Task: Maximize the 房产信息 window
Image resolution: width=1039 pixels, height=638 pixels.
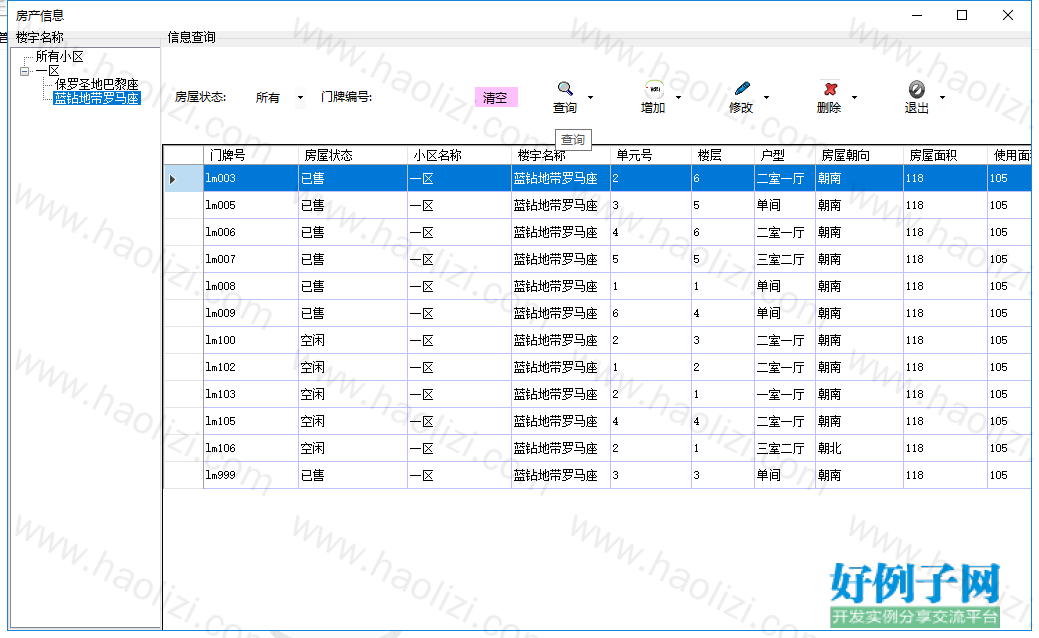Action: click(x=962, y=15)
